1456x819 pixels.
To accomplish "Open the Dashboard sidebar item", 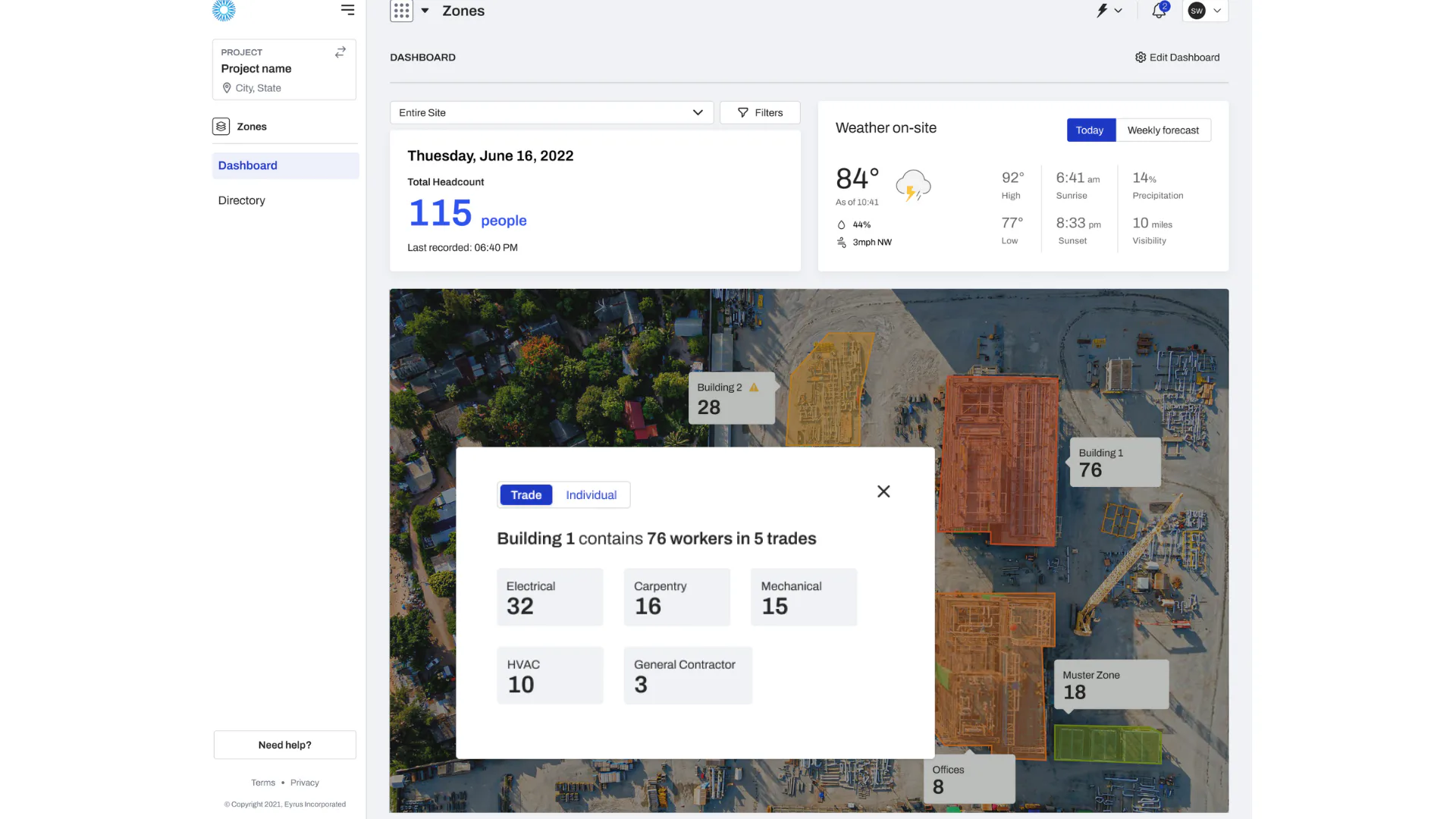I will click(x=285, y=165).
